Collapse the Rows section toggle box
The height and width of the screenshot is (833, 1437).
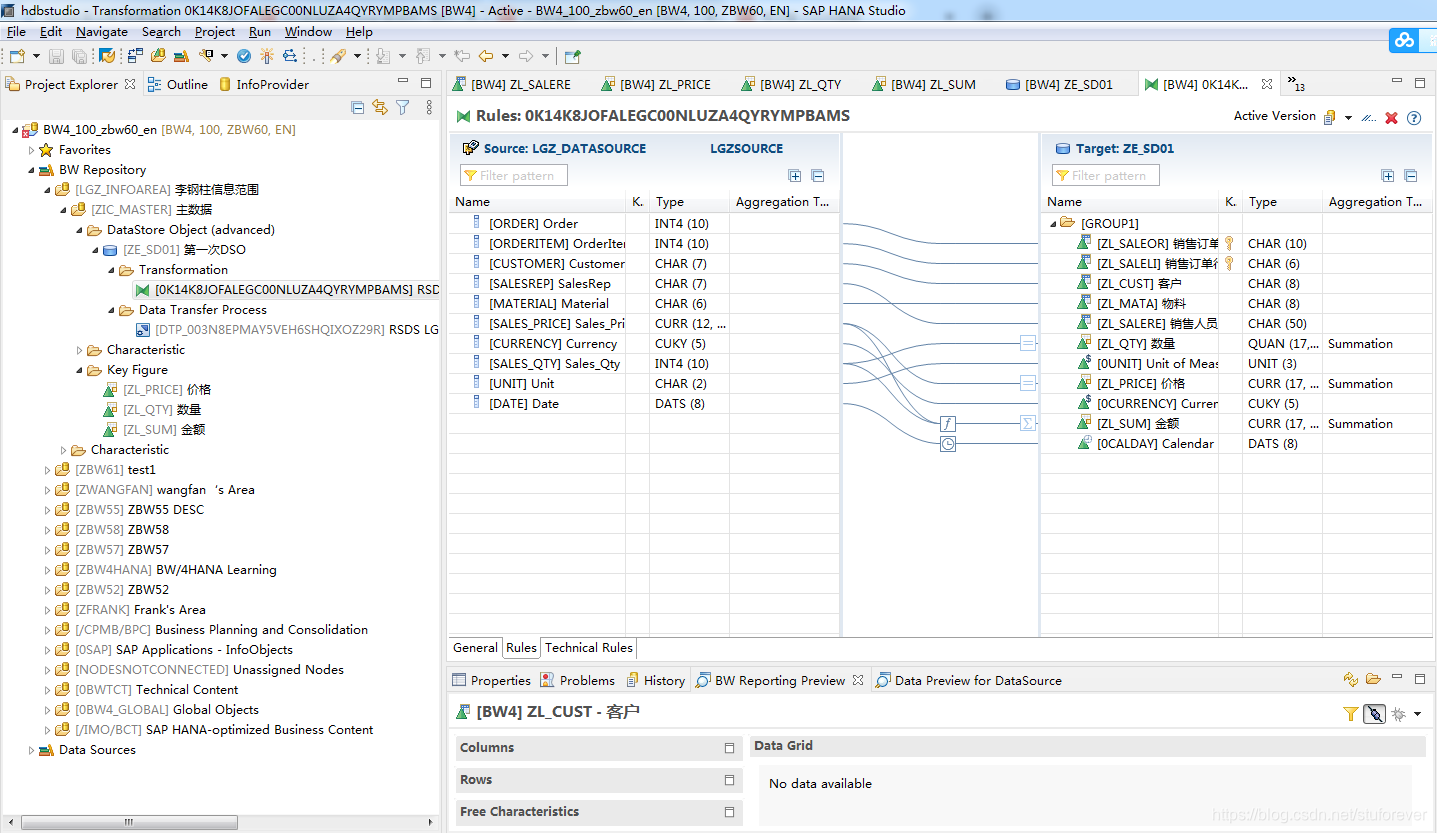click(x=729, y=780)
